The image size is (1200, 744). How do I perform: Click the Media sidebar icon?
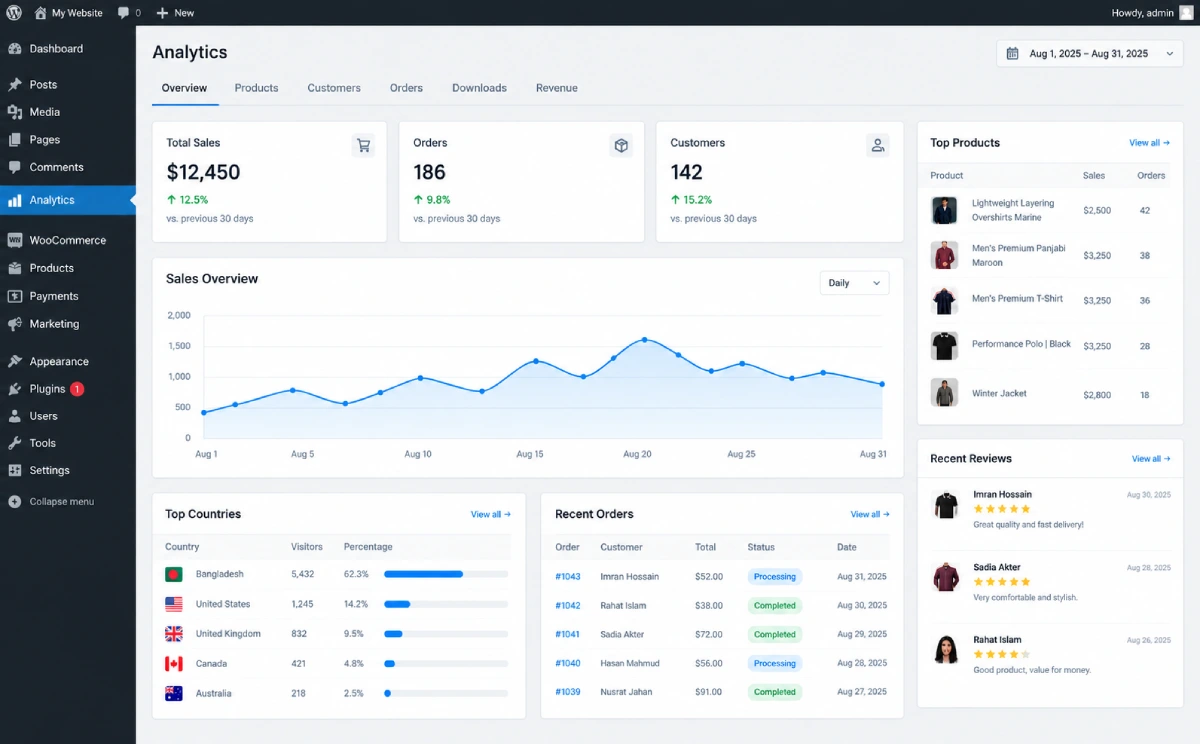tap(14, 112)
